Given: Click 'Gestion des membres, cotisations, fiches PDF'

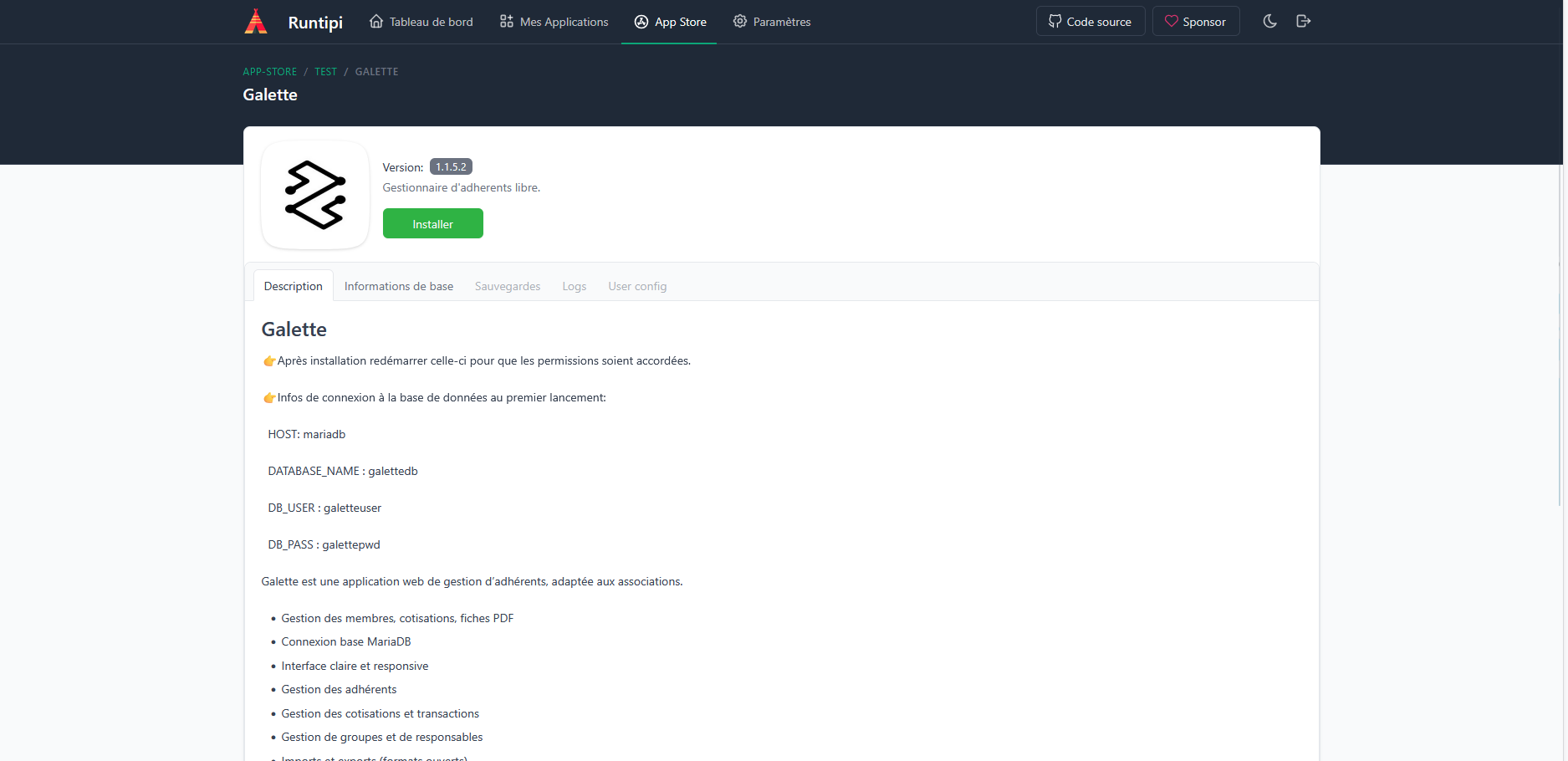Looking at the screenshot, I should [397, 618].
